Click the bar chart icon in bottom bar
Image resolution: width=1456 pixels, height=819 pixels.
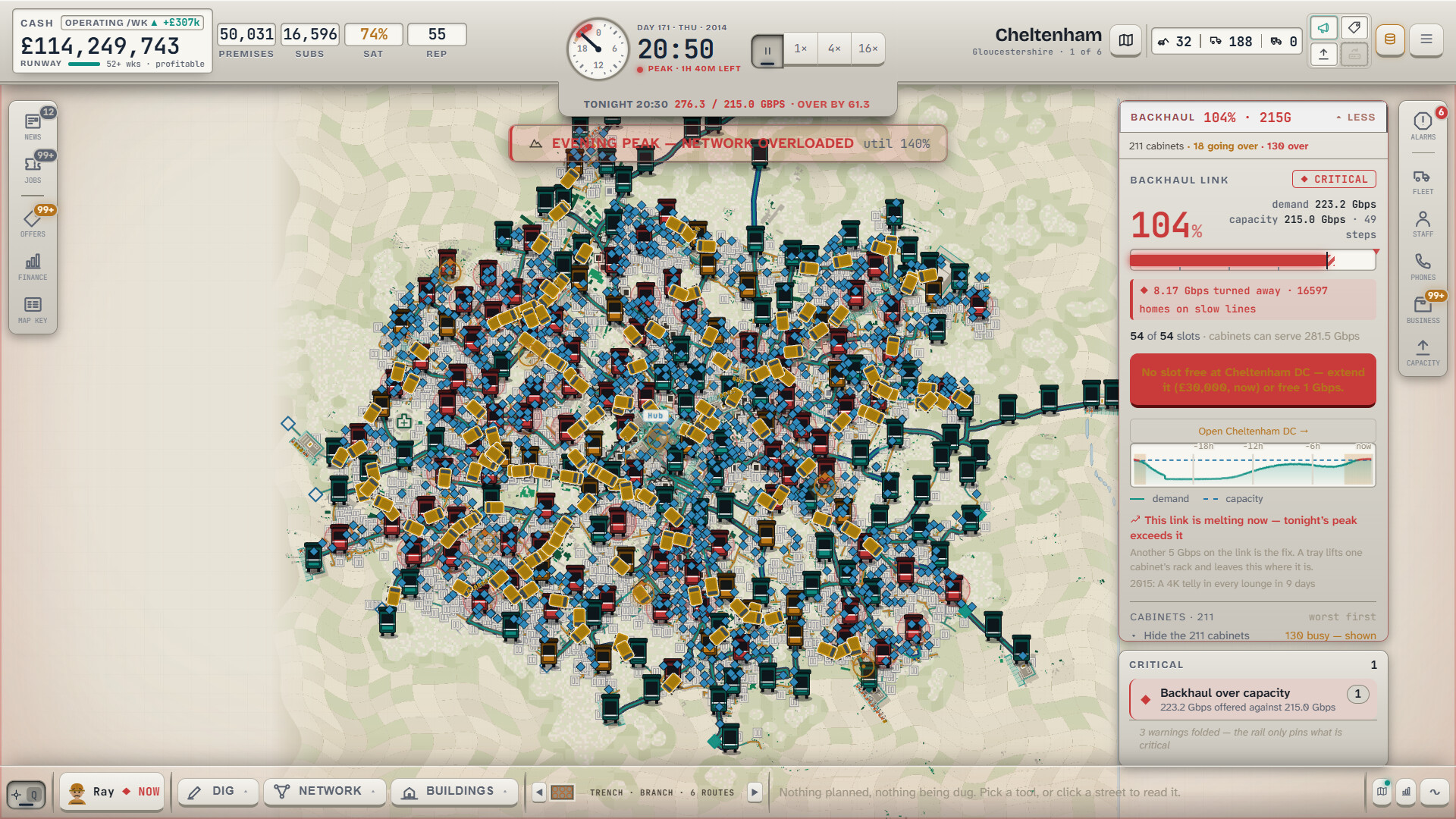1407,792
